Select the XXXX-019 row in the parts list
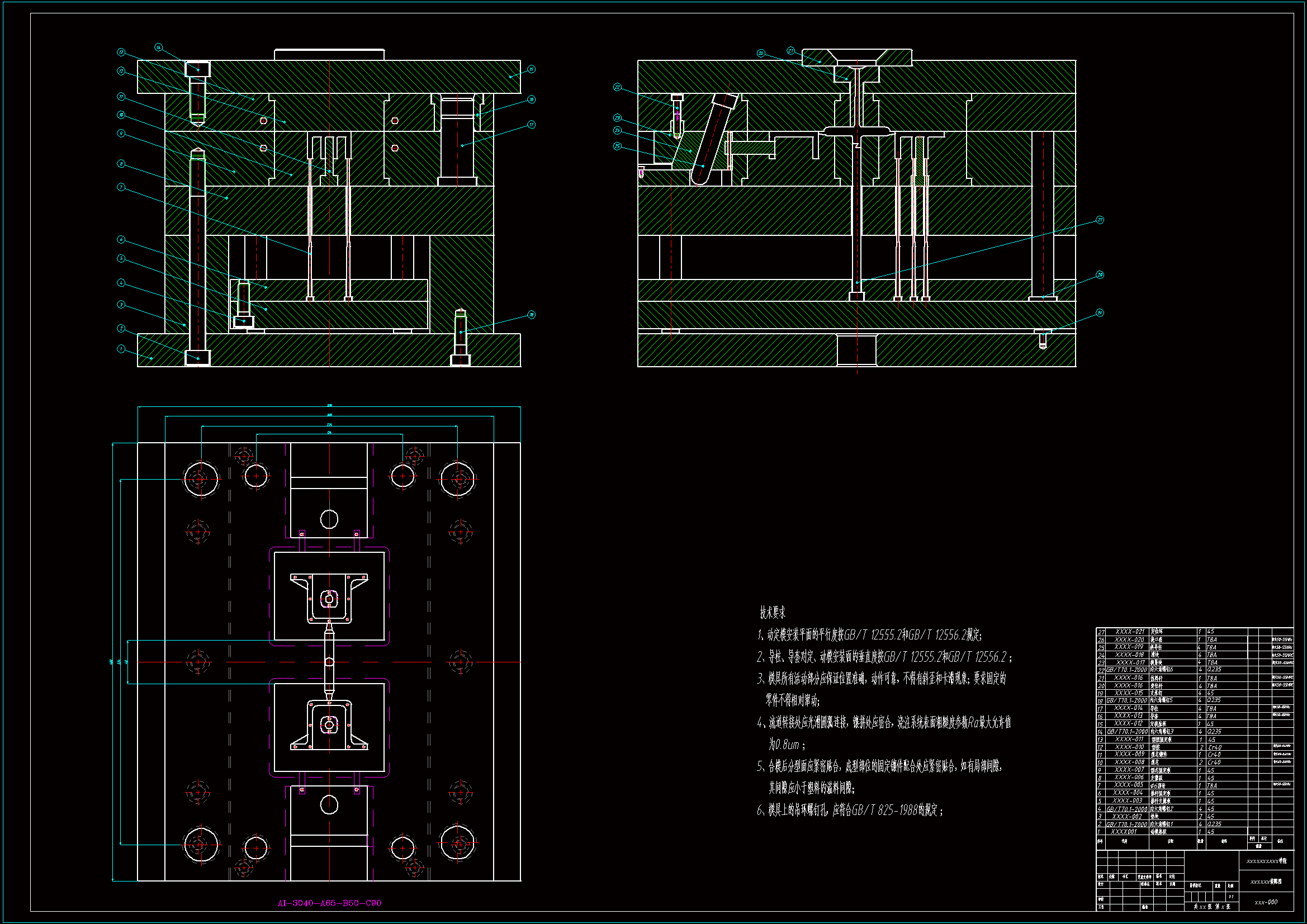Image resolution: width=1307 pixels, height=924 pixels. pyautogui.click(x=1129, y=647)
